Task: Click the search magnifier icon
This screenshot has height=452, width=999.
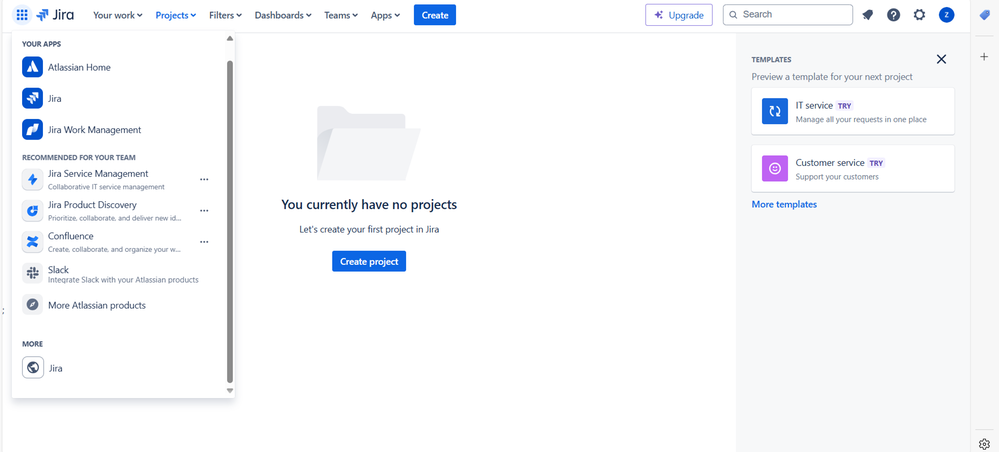Action: pyautogui.click(x=733, y=15)
